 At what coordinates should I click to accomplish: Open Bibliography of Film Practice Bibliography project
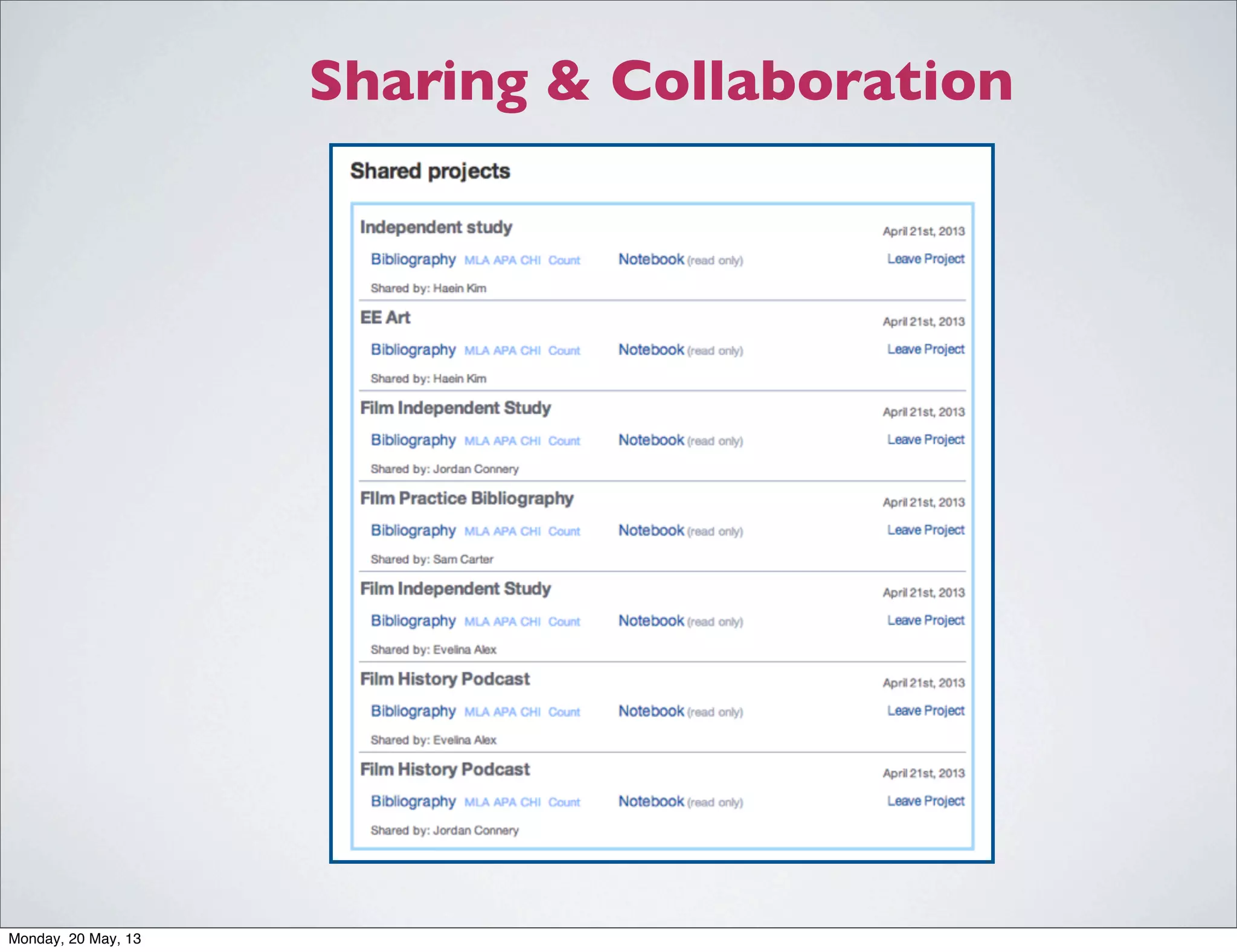(x=413, y=530)
